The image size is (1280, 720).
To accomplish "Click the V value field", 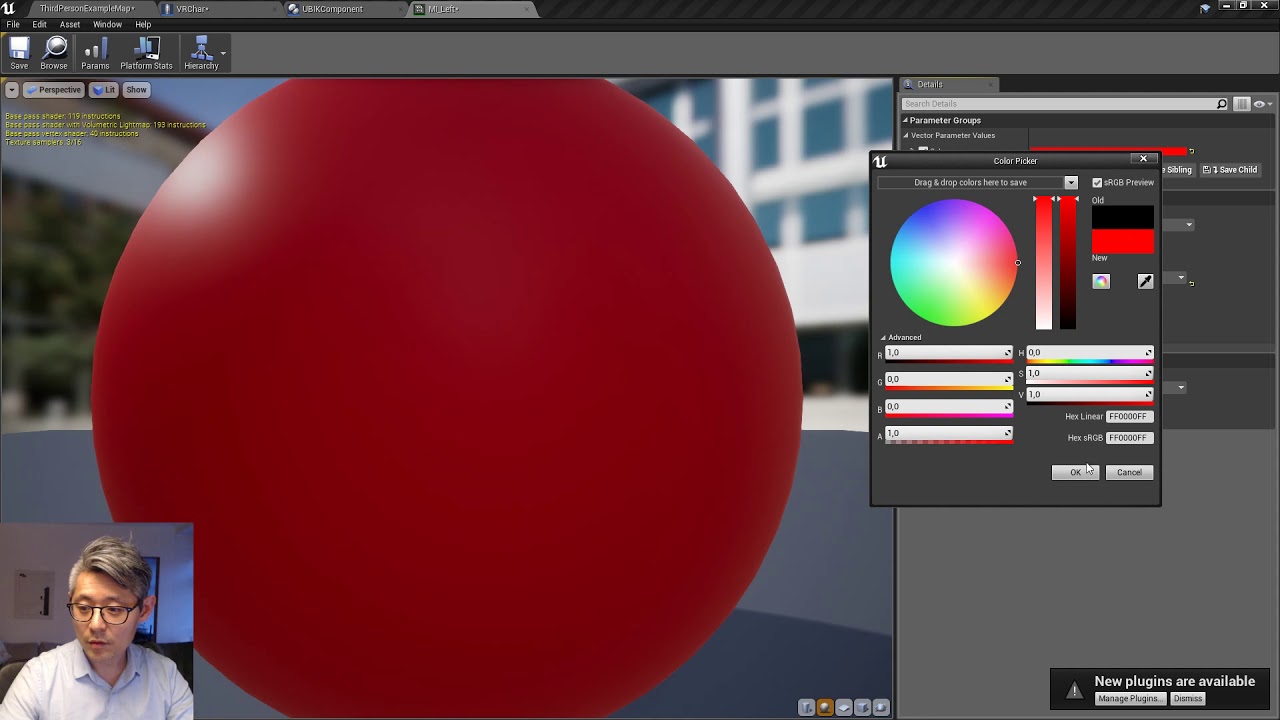I will [x=1090, y=395].
